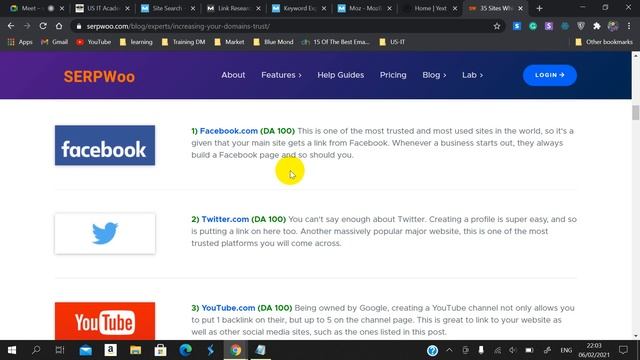Open the Chrome extensions puzzle icon
The height and width of the screenshot is (360, 640).
(x=597, y=26)
